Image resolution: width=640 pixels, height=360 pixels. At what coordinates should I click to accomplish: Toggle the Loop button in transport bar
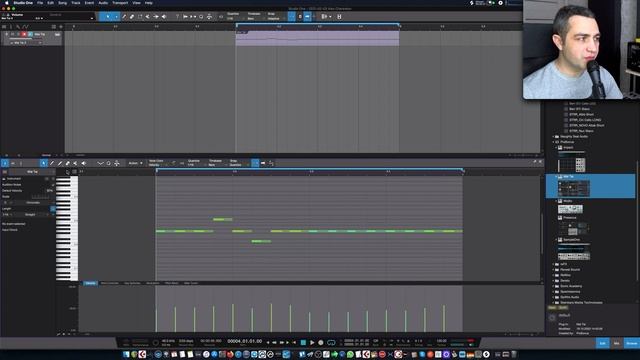(331, 342)
